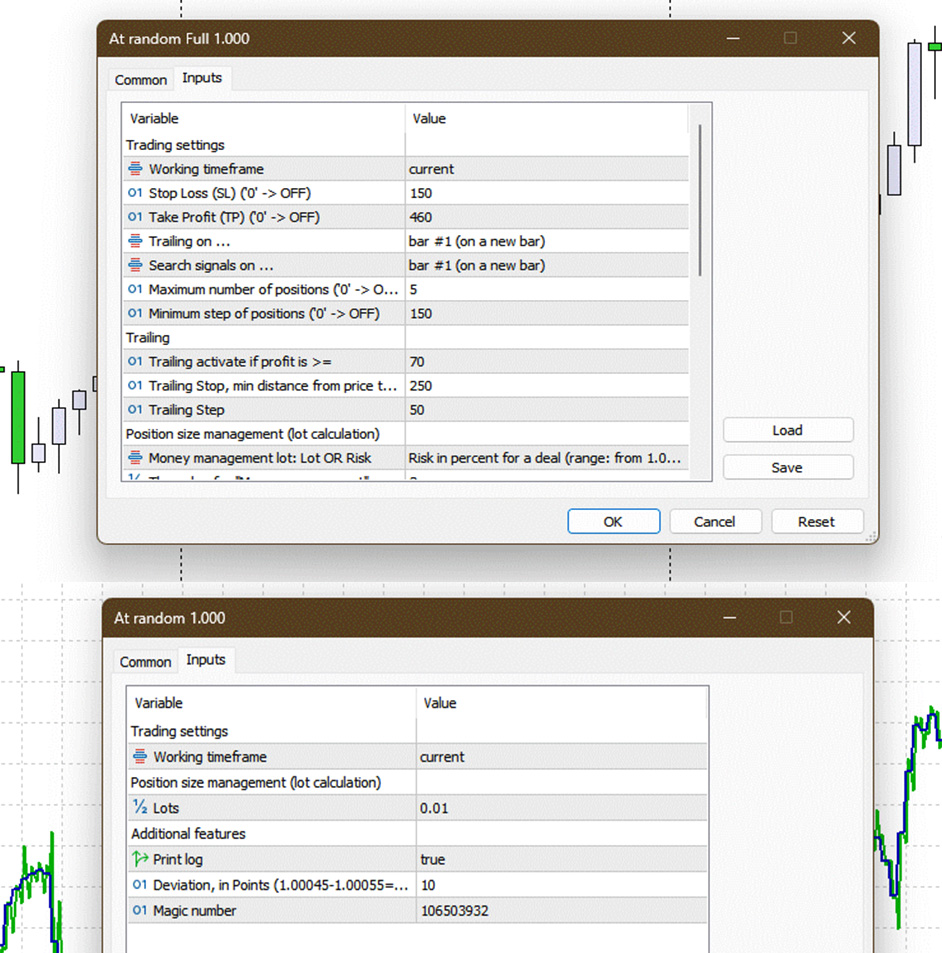Screen dimensions: 942x953
Task: Click the Trailing Stop min distance icon
Action: pyautogui.click(x=135, y=385)
